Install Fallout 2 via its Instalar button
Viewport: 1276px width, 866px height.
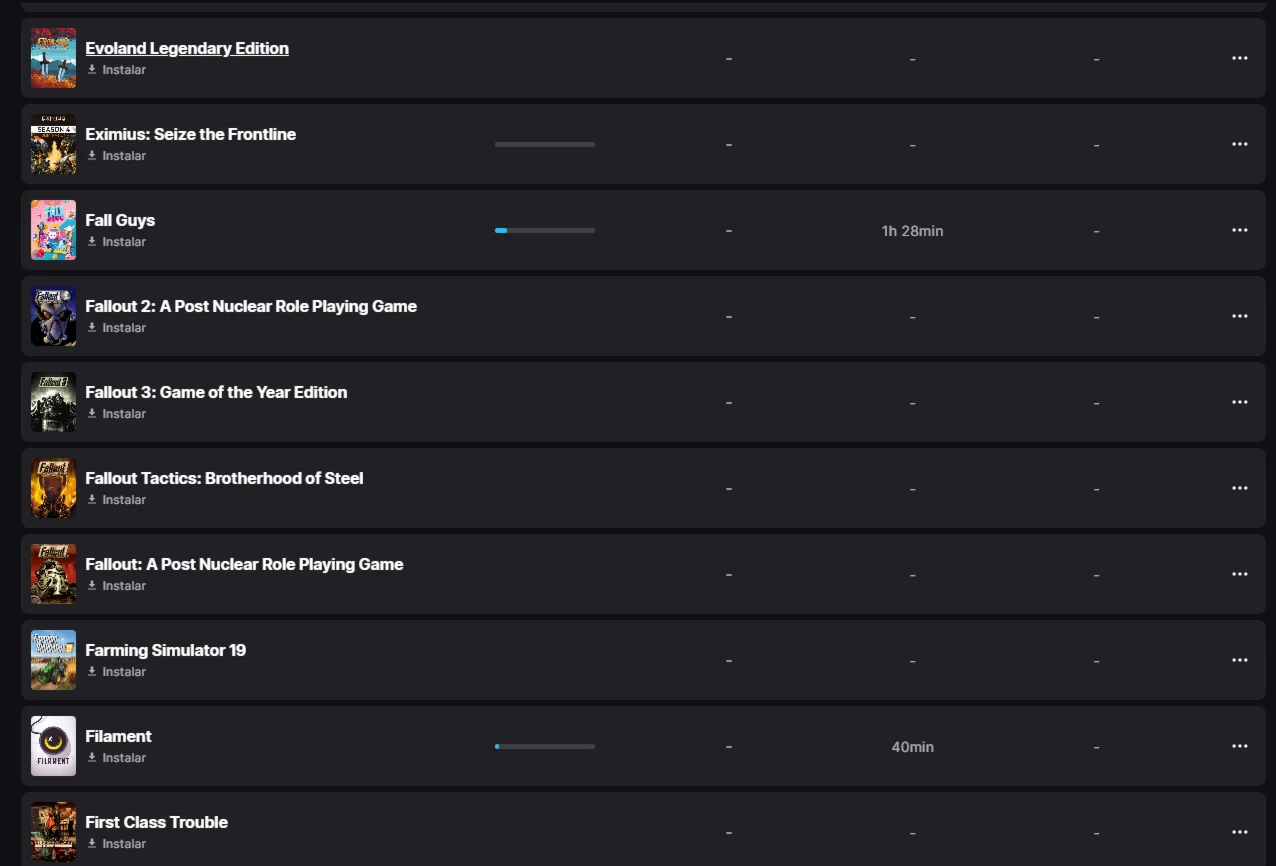tap(116, 328)
